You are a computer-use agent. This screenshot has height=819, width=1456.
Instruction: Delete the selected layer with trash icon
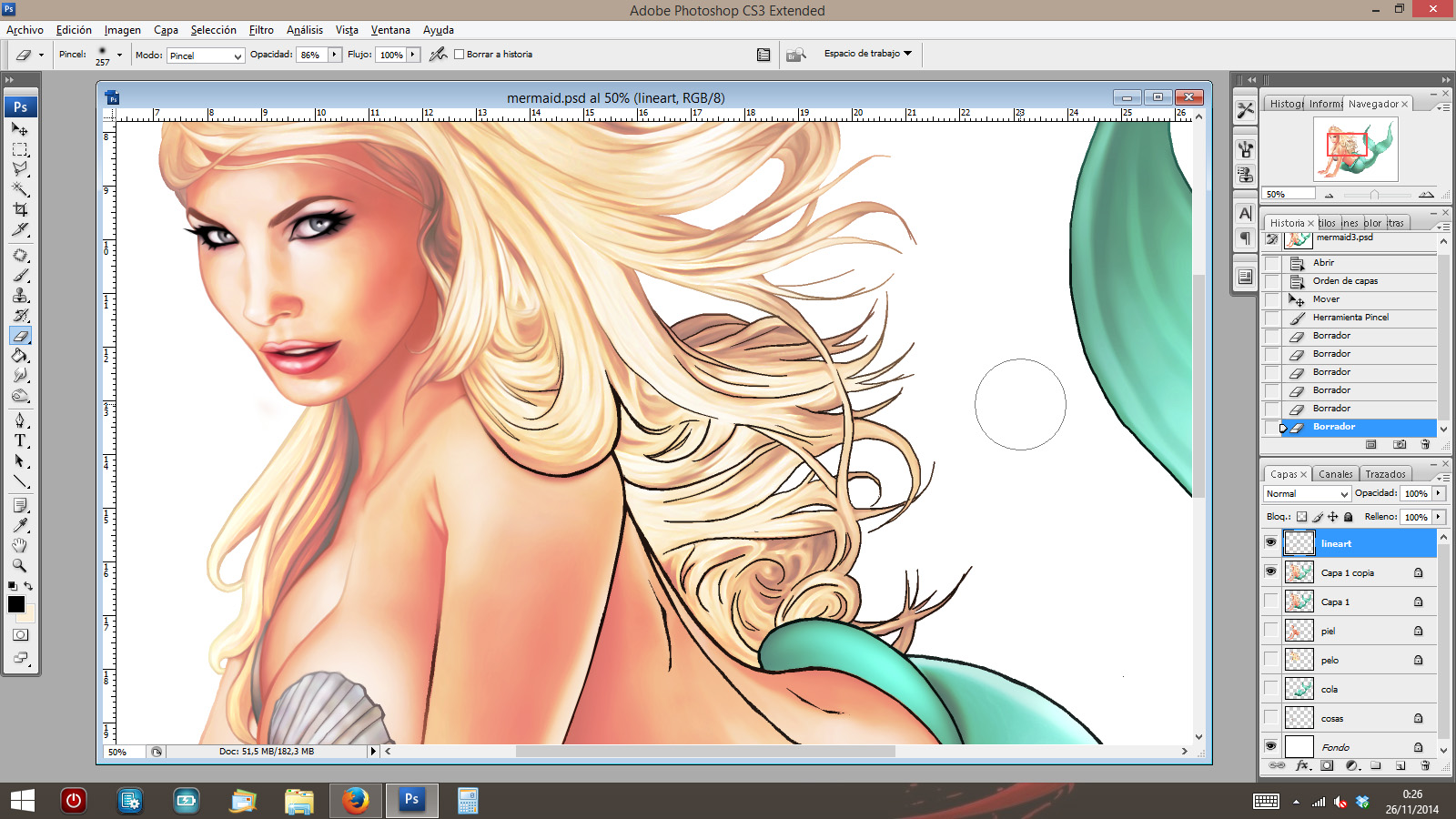tap(1425, 766)
